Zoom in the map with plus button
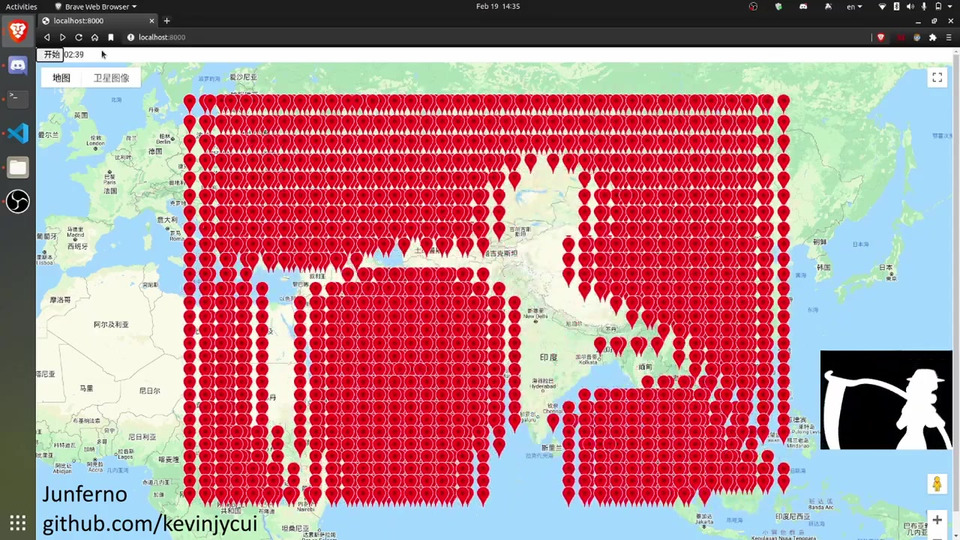 [x=937, y=520]
